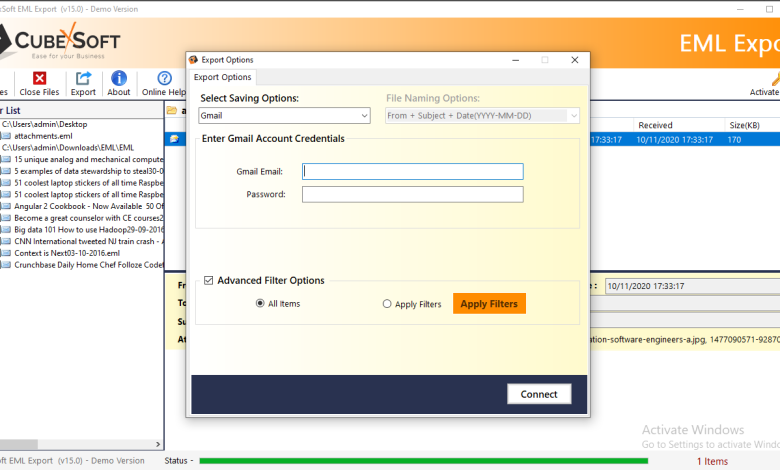Switch to the Export Options tab
This screenshot has height=470, width=780.
pyautogui.click(x=222, y=77)
